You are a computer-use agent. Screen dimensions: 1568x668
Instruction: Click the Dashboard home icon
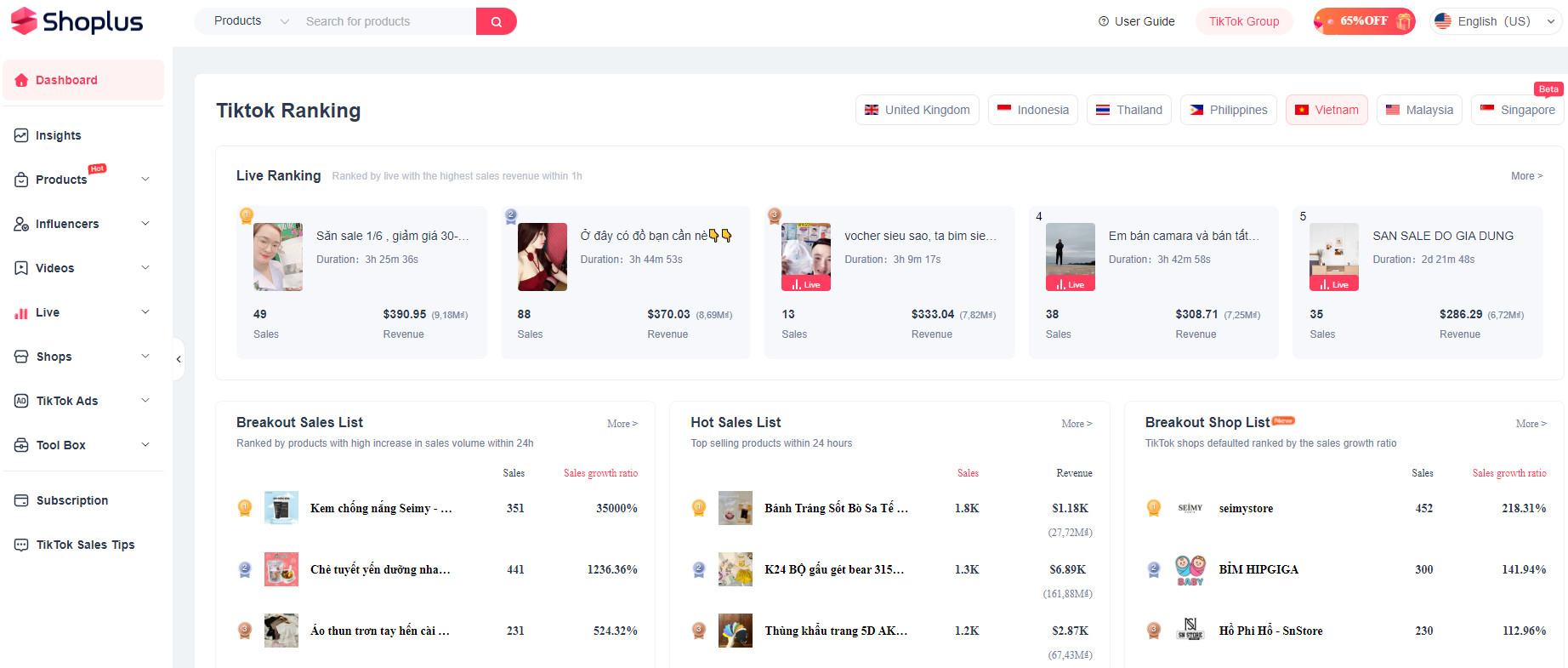[x=21, y=80]
